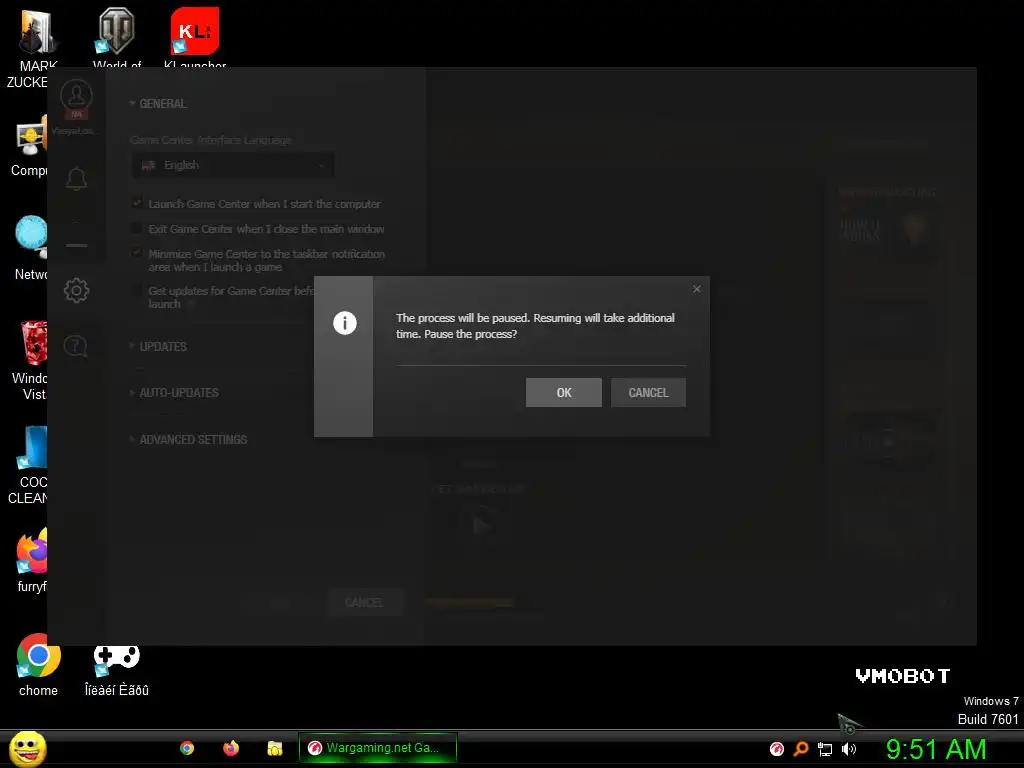Open the Computer desktop icon
Image resolution: width=1024 pixels, height=768 pixels.
point(29,147)
